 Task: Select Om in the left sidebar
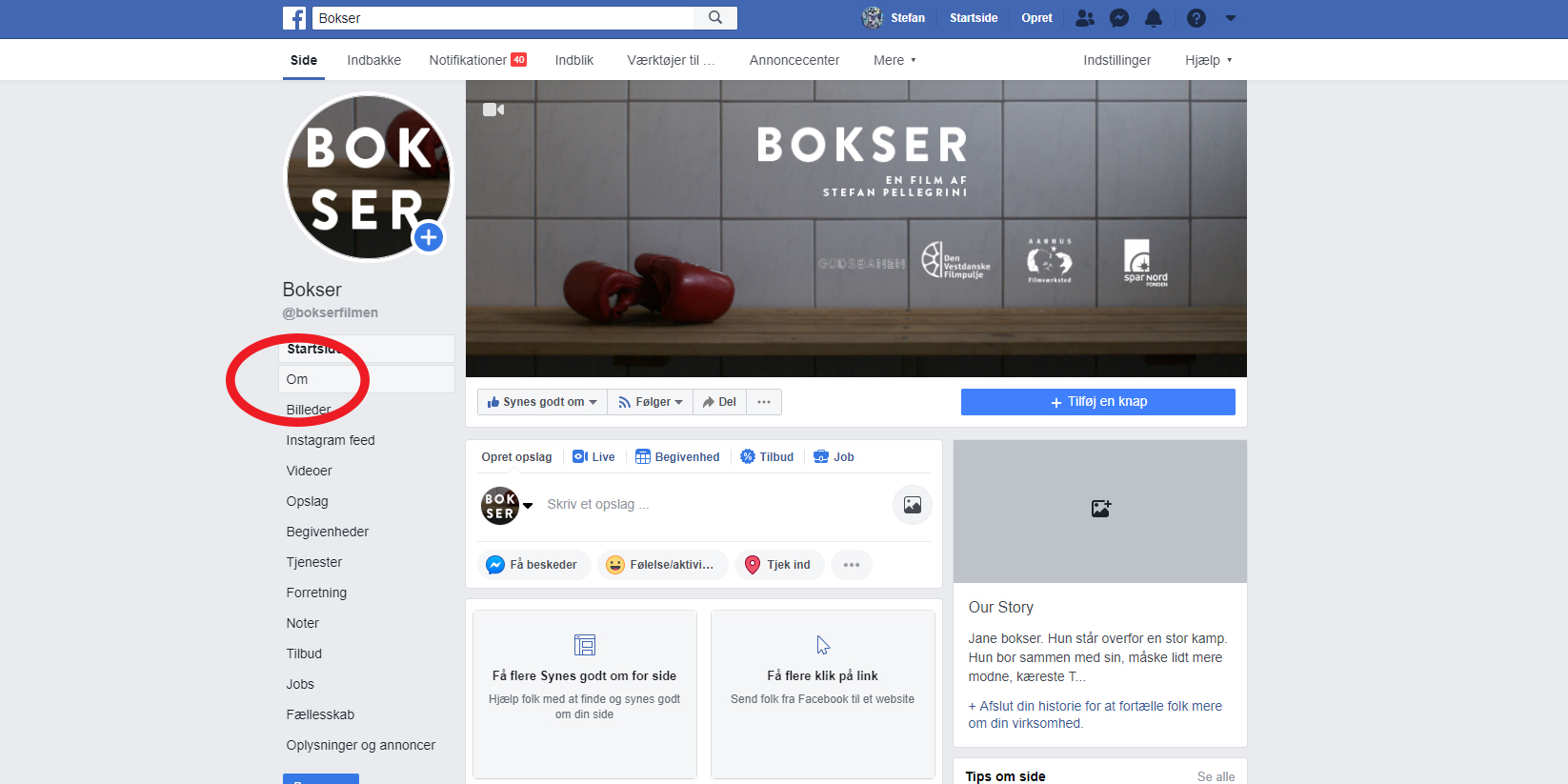pyautogui.click(x=297, y=379)
